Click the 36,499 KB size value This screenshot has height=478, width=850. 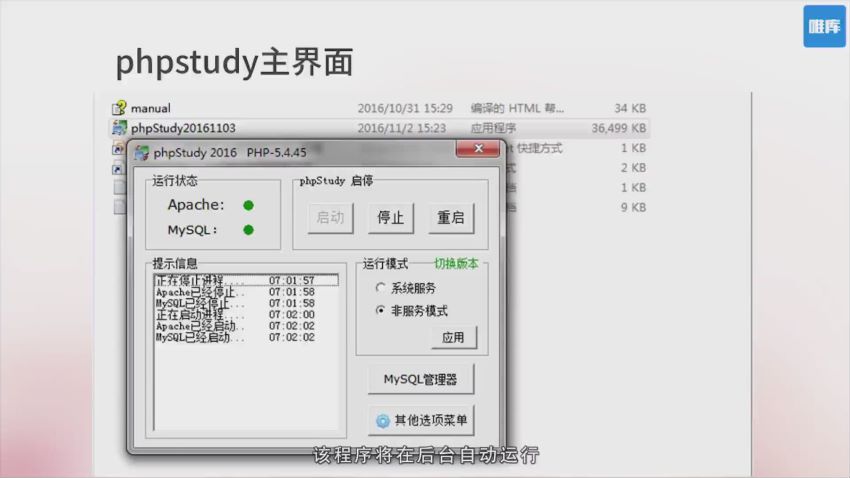tap(619, 128)
